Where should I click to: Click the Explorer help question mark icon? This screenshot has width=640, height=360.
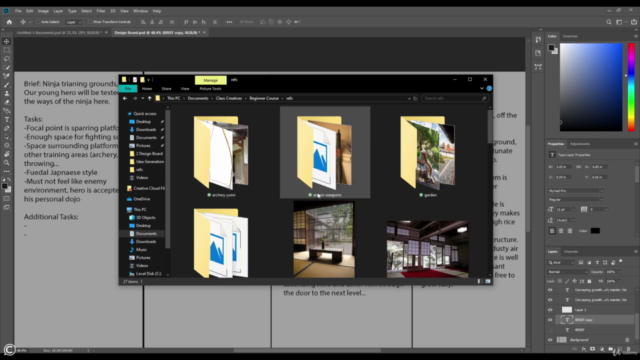489,88
